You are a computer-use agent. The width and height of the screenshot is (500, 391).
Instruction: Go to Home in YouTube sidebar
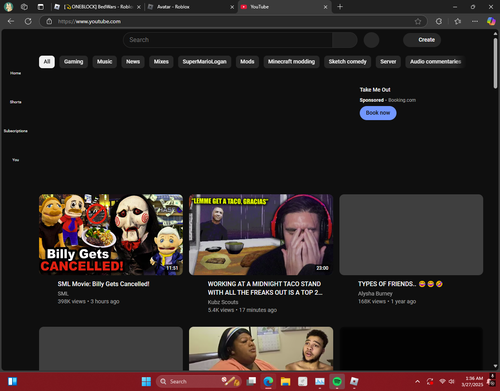(15, 73)
